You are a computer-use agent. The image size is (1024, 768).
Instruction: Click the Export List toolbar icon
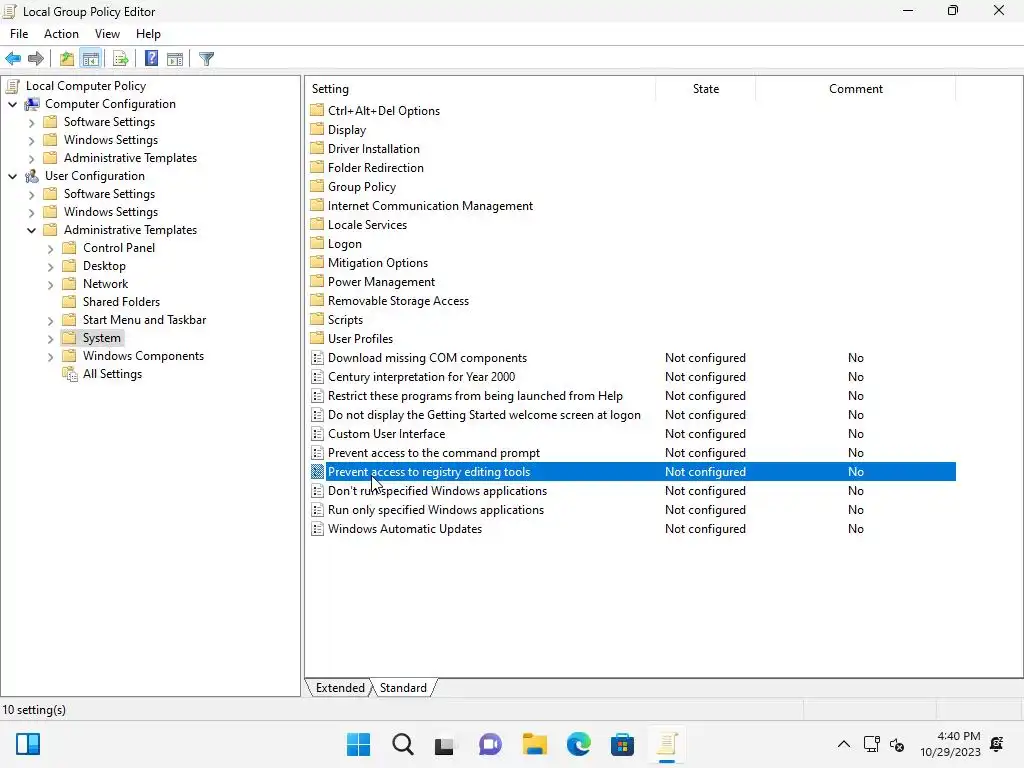coord(120,59)
